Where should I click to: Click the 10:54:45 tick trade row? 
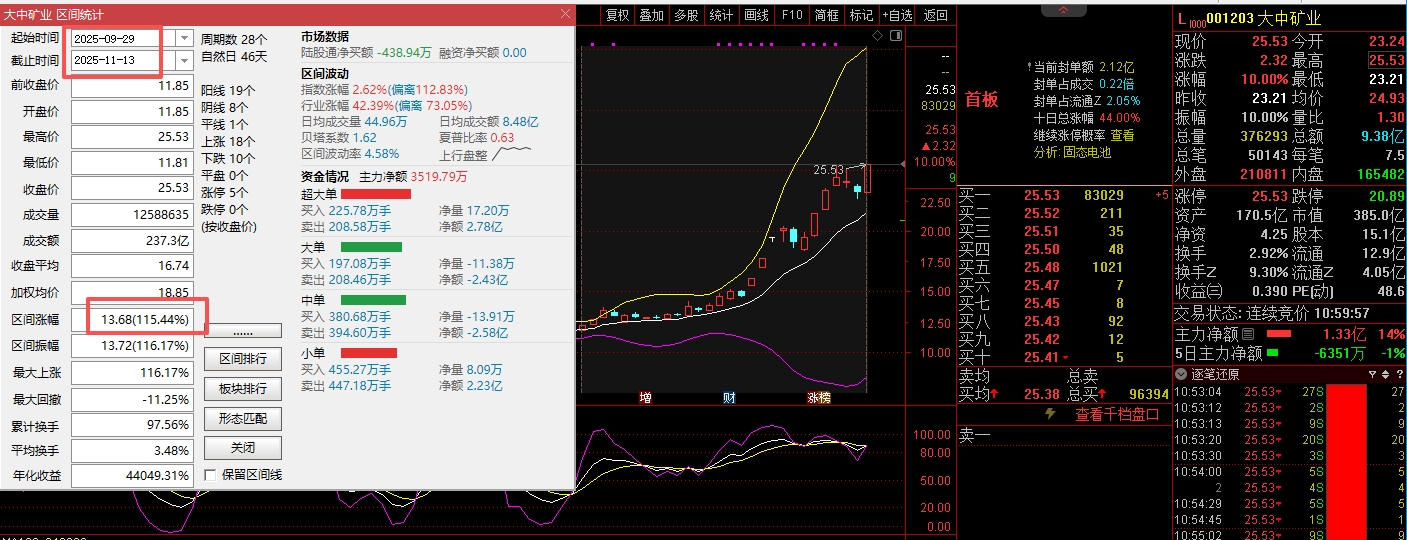tap(1289, 519)
